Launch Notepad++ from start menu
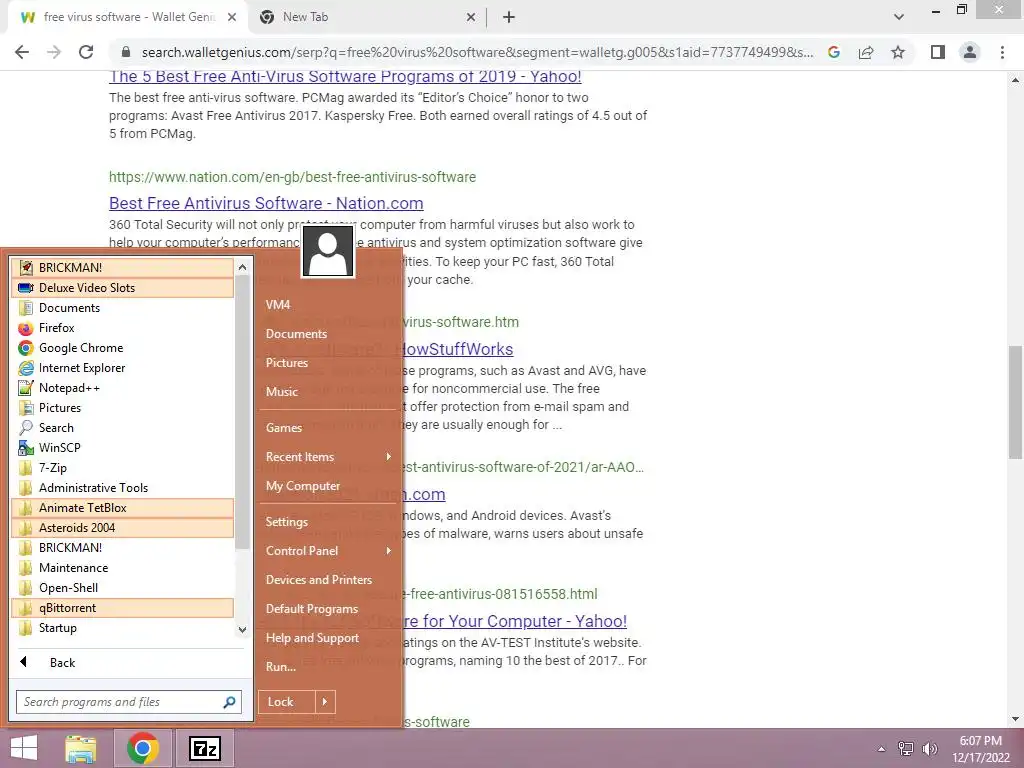This screenshot has height=768, width=1024. tap(122, 388)
